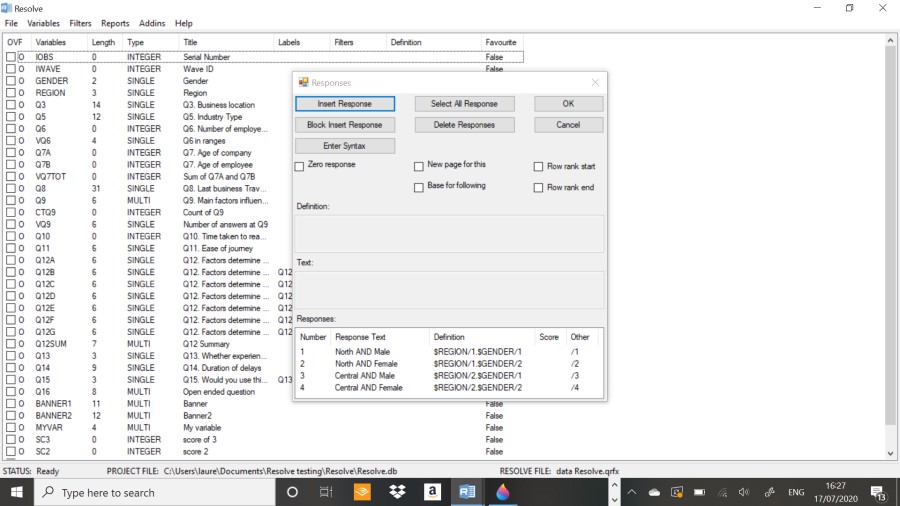Click the ENG language indicator

click(796, 492)
